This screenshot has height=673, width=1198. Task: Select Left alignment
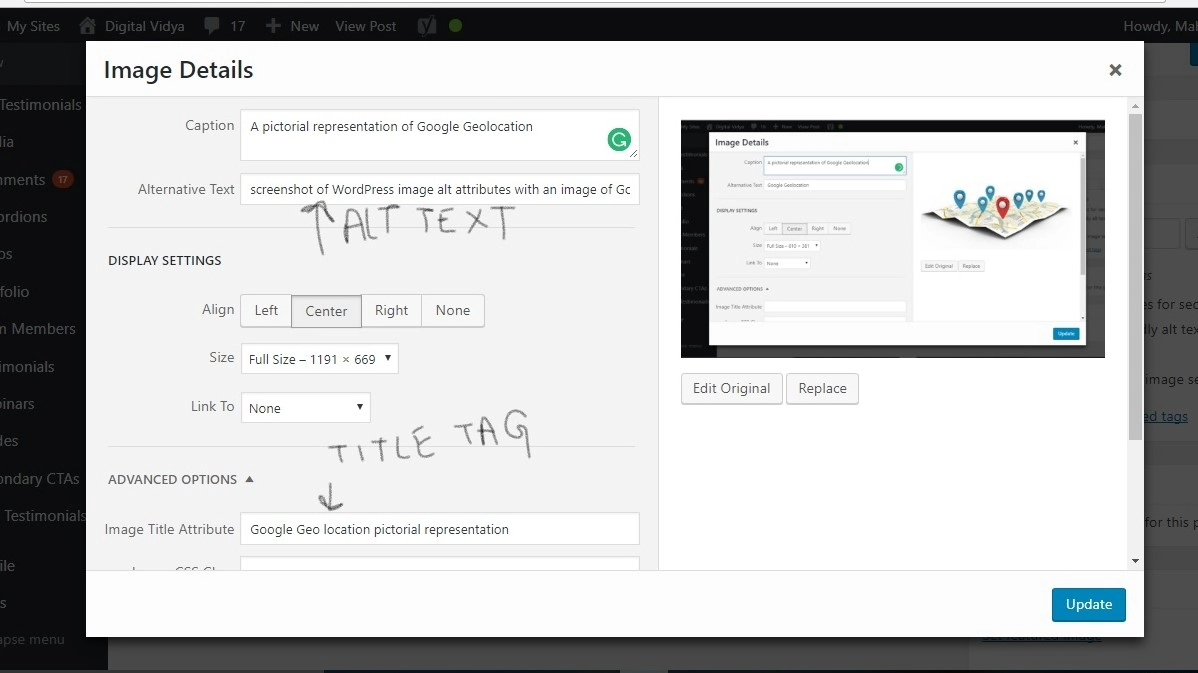pos(264,310)
